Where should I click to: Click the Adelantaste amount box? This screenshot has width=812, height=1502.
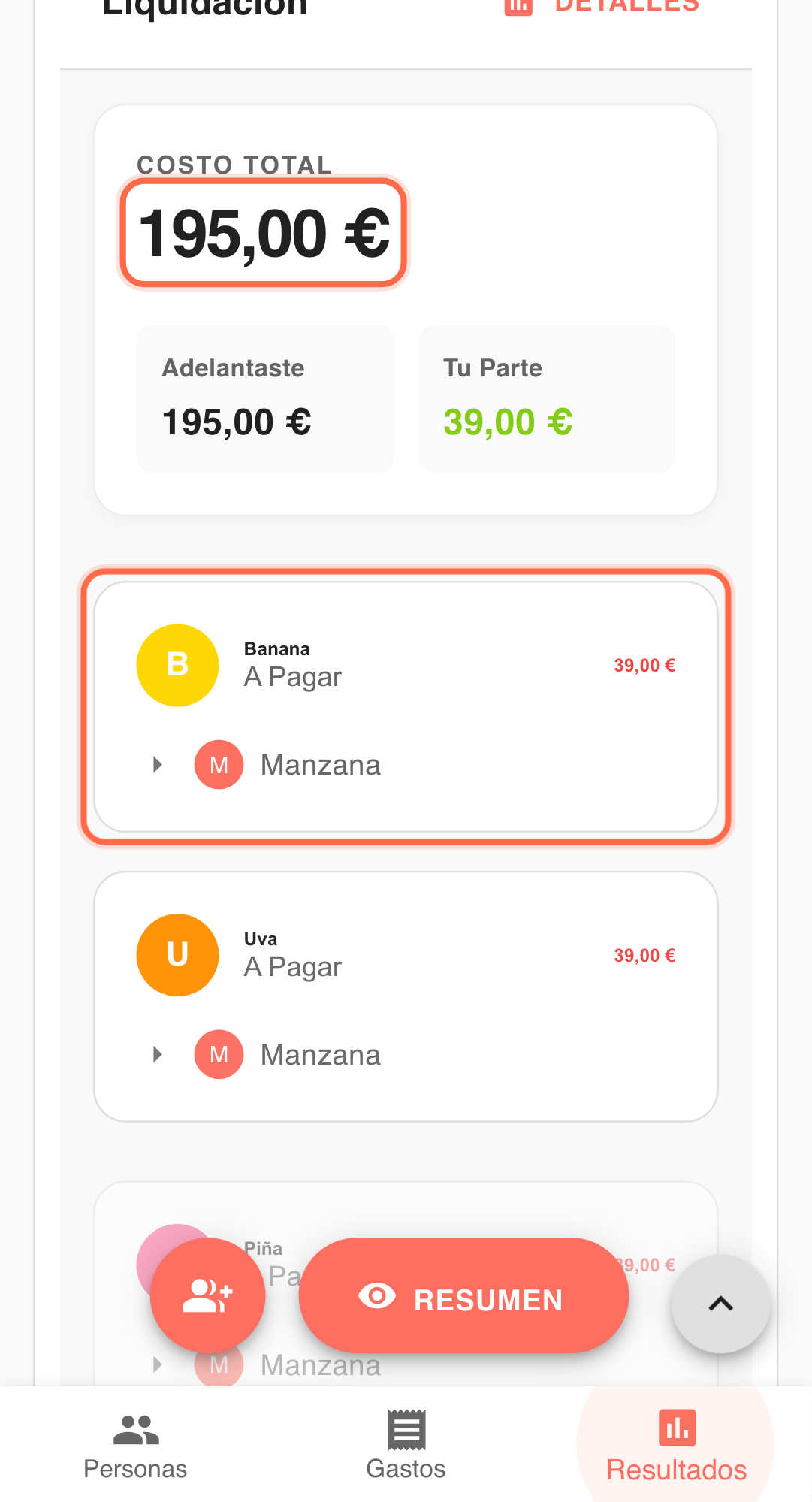click(265, 399)
